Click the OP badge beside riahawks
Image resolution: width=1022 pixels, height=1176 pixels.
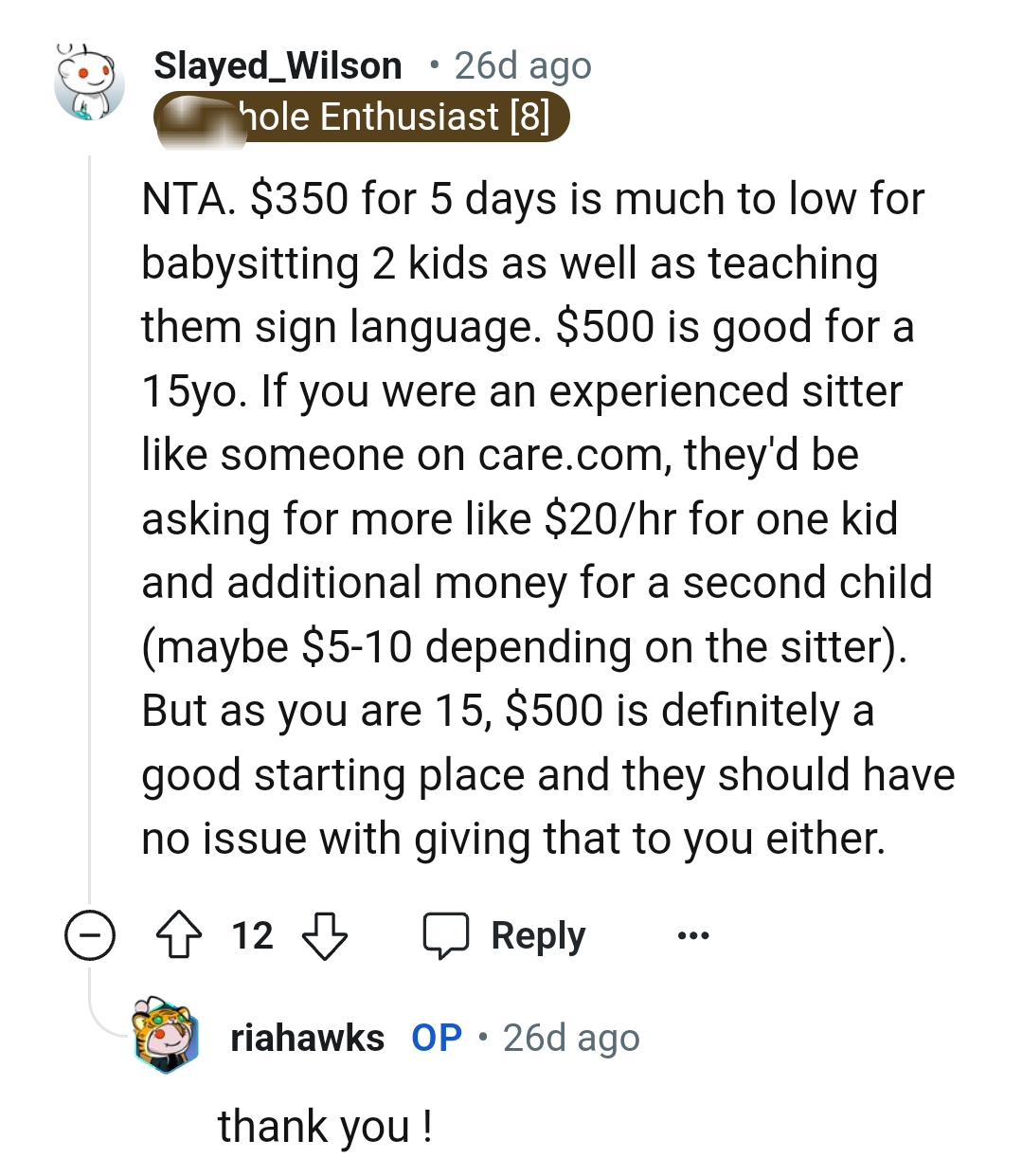click(x=436, y=1037)
